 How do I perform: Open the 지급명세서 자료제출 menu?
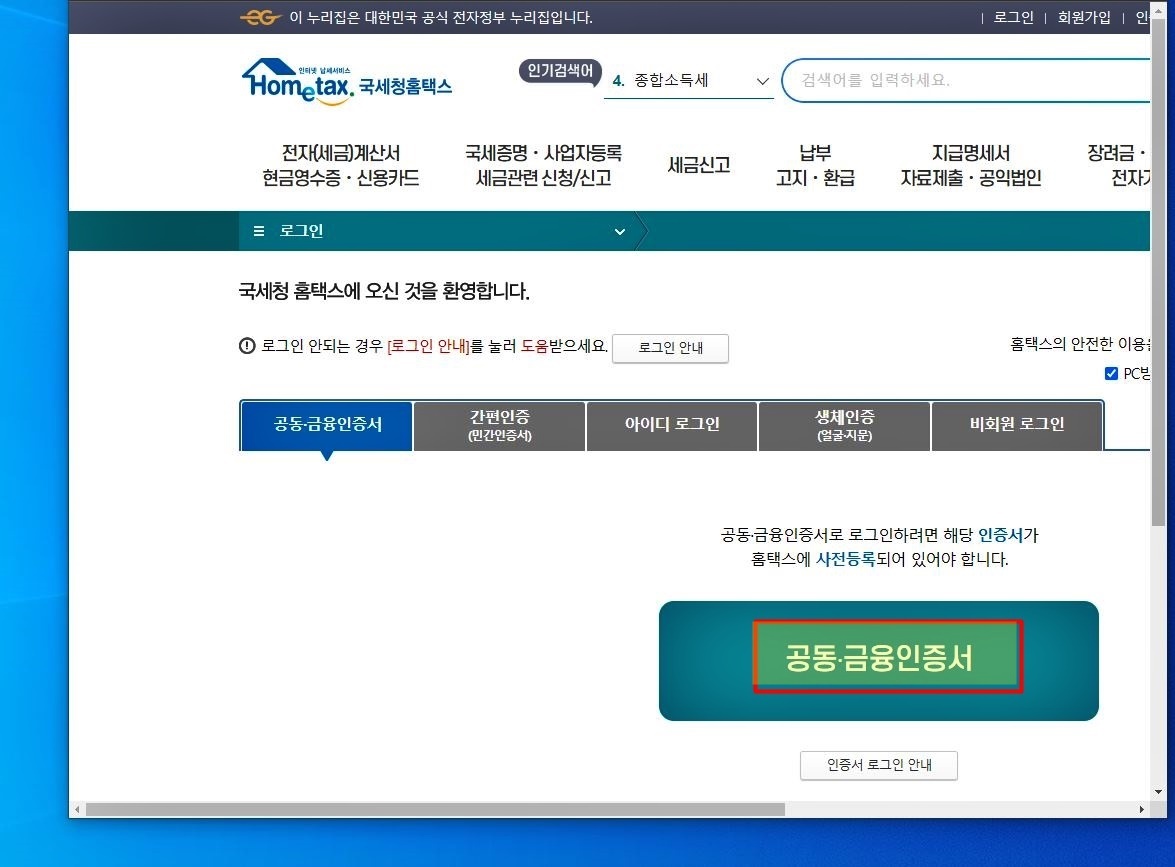pyautogui.click(x=970, y=166)
